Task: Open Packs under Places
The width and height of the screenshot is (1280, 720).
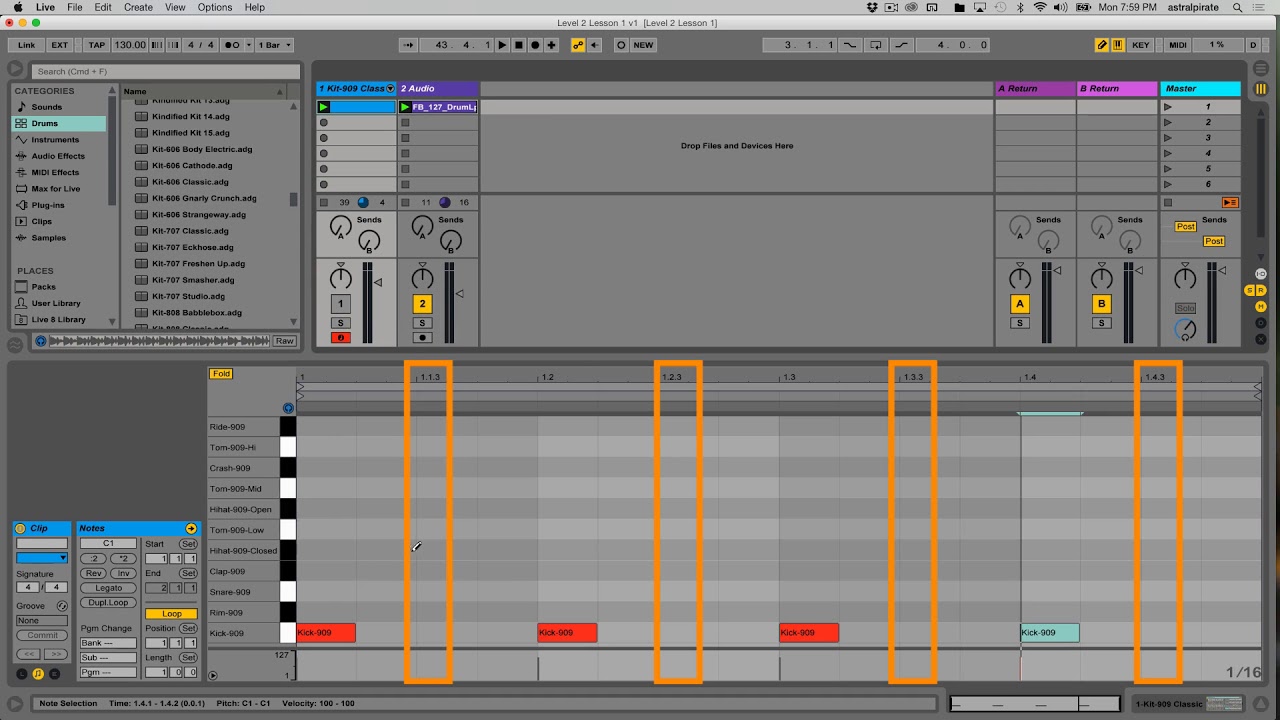Action: (43, 287)
